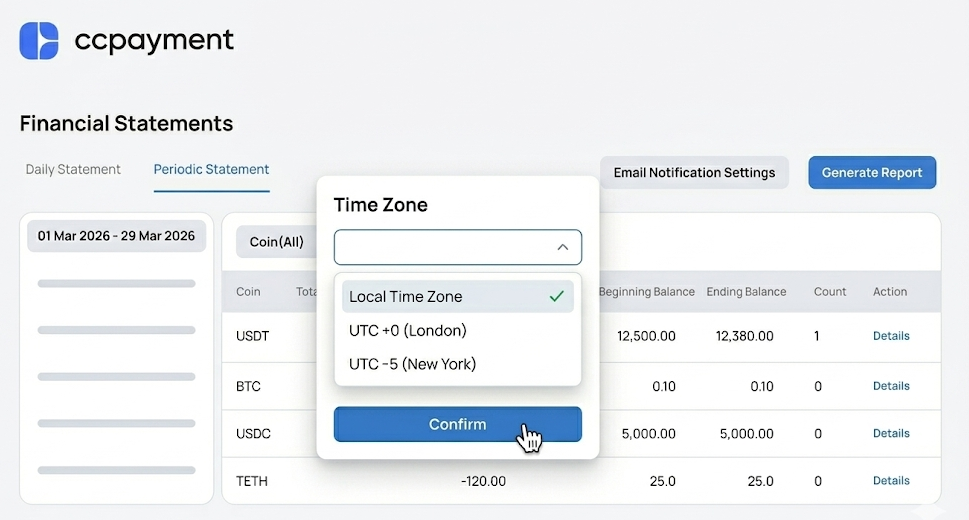Click the Generate Report button
Screen dimensions: 969x520
coord(872,173)
